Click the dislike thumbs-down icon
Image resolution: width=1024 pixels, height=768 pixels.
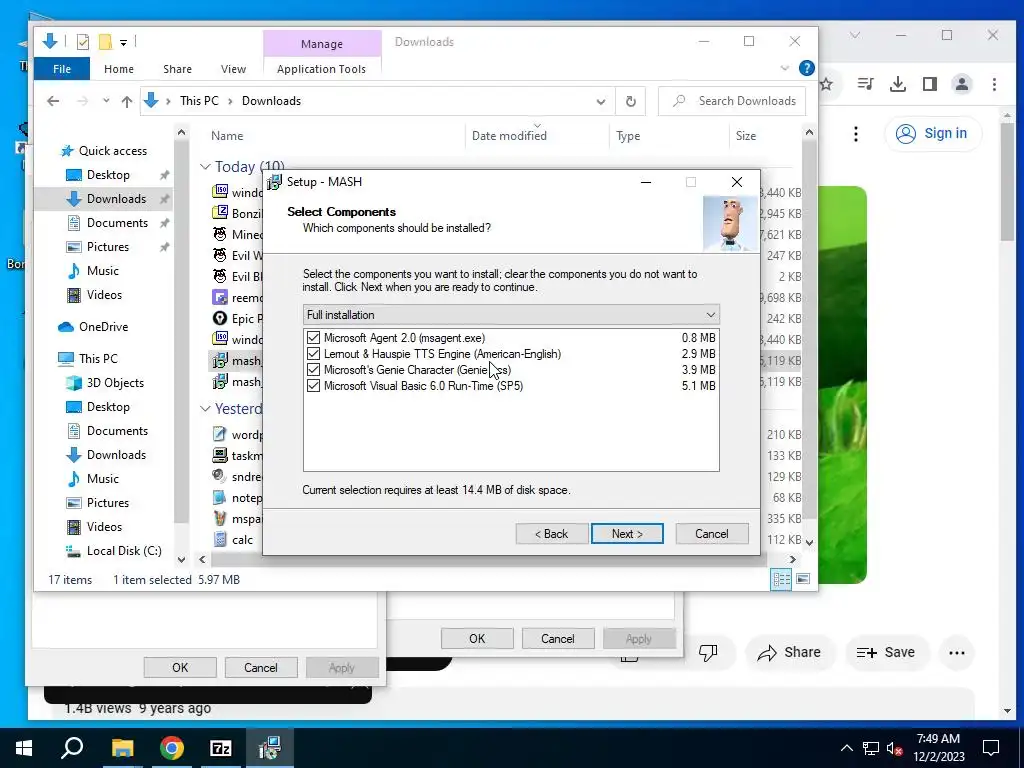(x=708, y=652)
